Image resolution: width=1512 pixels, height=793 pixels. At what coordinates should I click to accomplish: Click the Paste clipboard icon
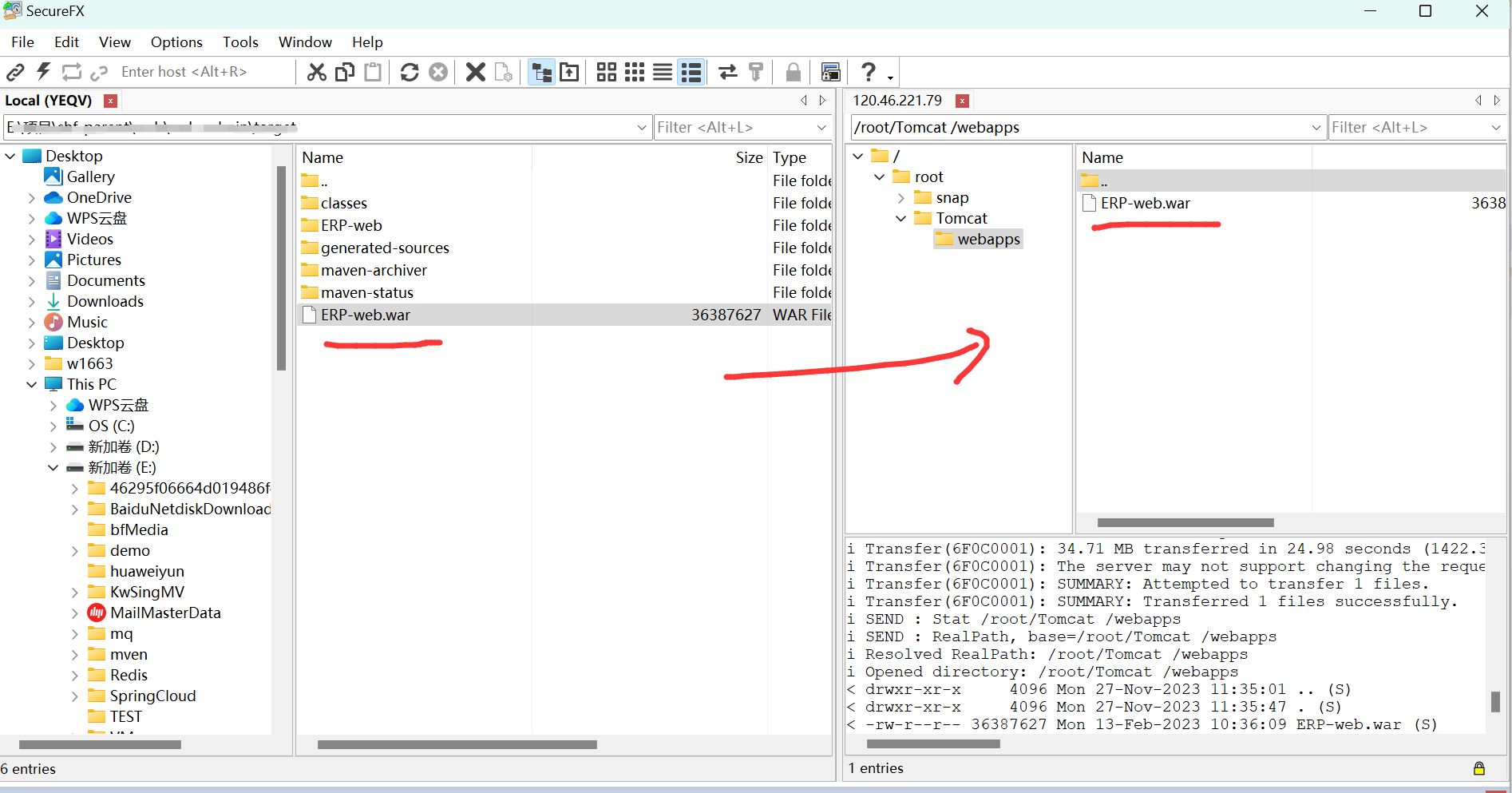point(373,72)
